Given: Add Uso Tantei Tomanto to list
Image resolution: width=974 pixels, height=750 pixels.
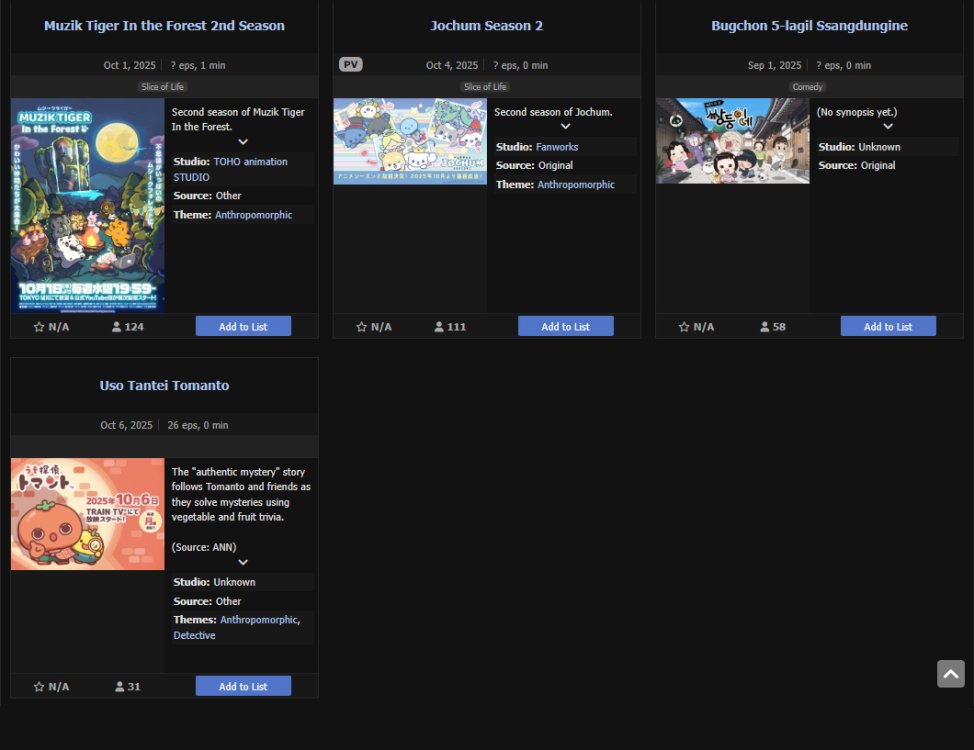Looking at the screenshot, I should (243, 687).
